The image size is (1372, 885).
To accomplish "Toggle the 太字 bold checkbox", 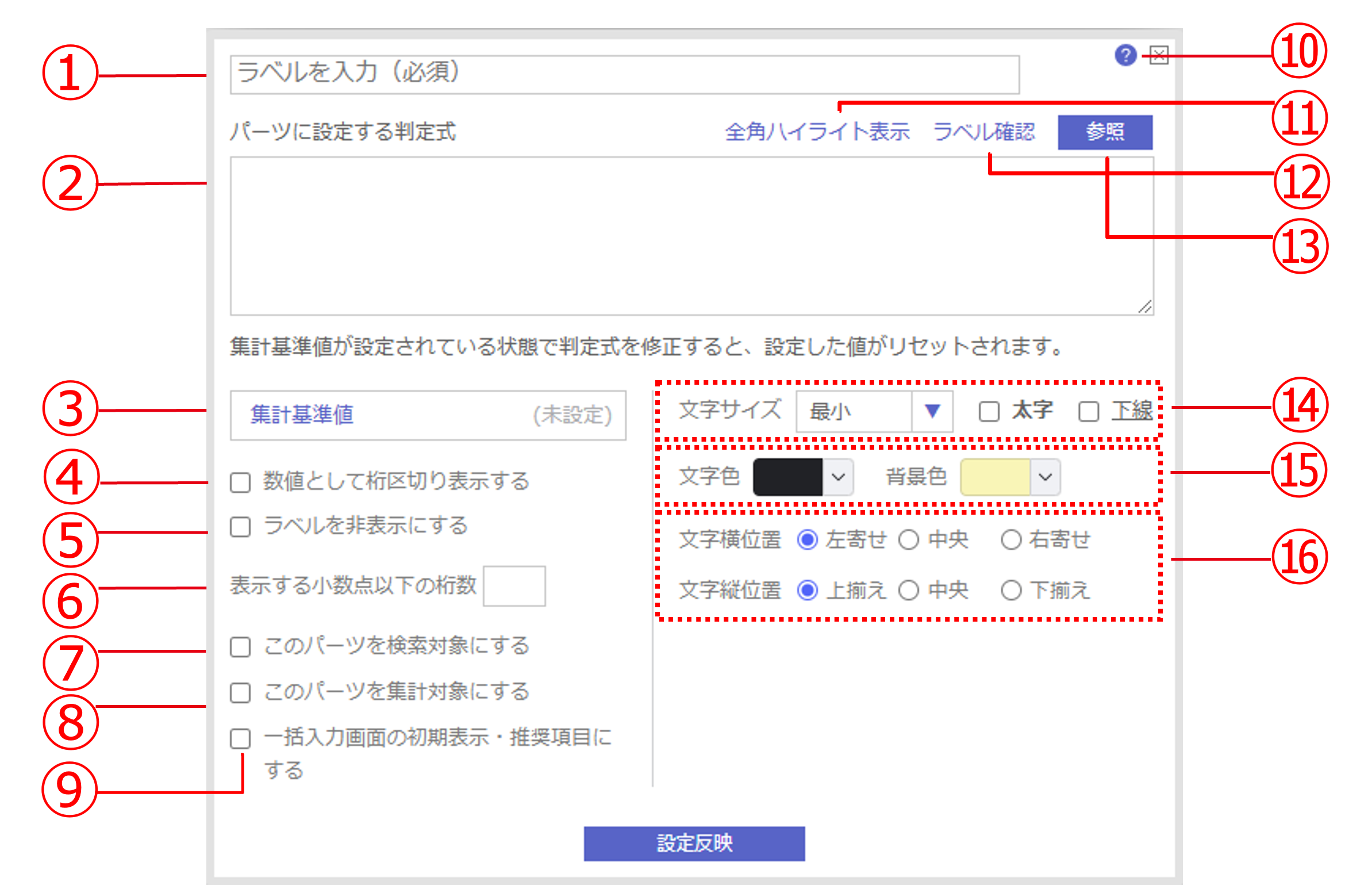I will tap(989, 411).
